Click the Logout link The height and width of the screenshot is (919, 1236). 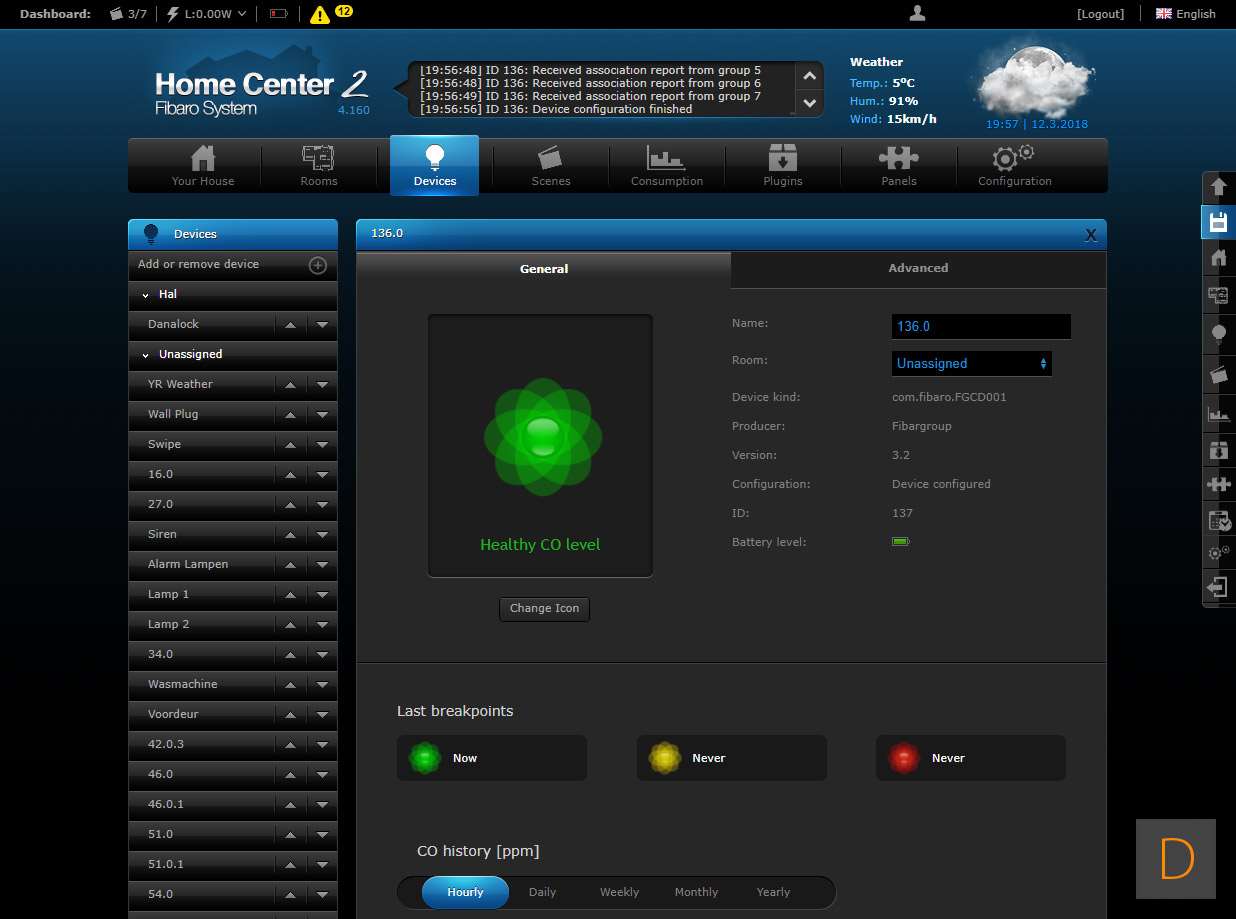point(1100,14)
